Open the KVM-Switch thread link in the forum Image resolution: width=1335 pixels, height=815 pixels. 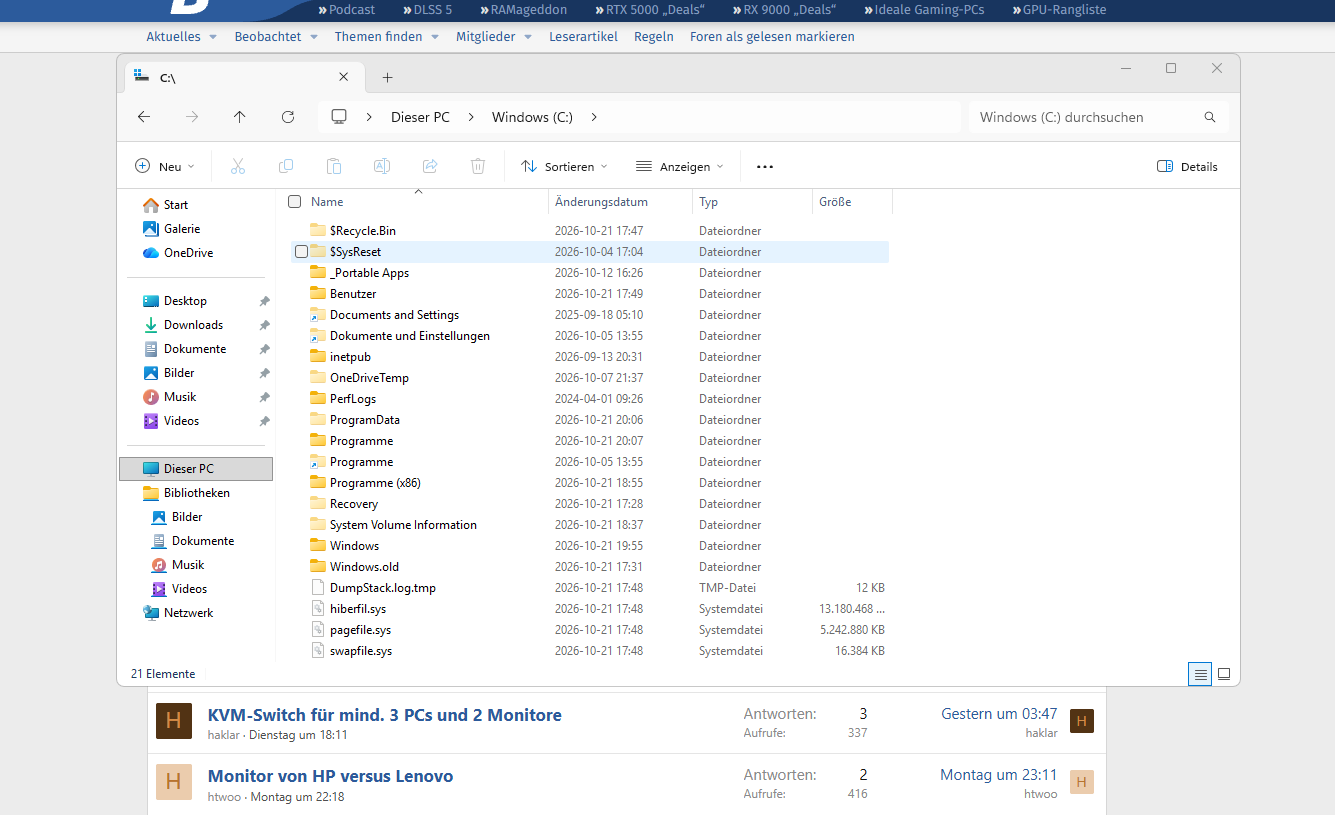[385, 715]
